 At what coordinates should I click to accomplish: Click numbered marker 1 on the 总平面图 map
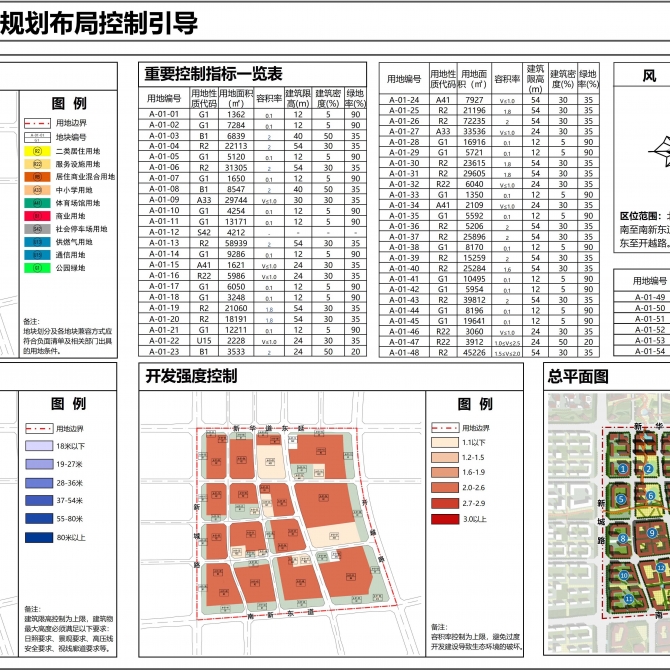coord(622,468)
